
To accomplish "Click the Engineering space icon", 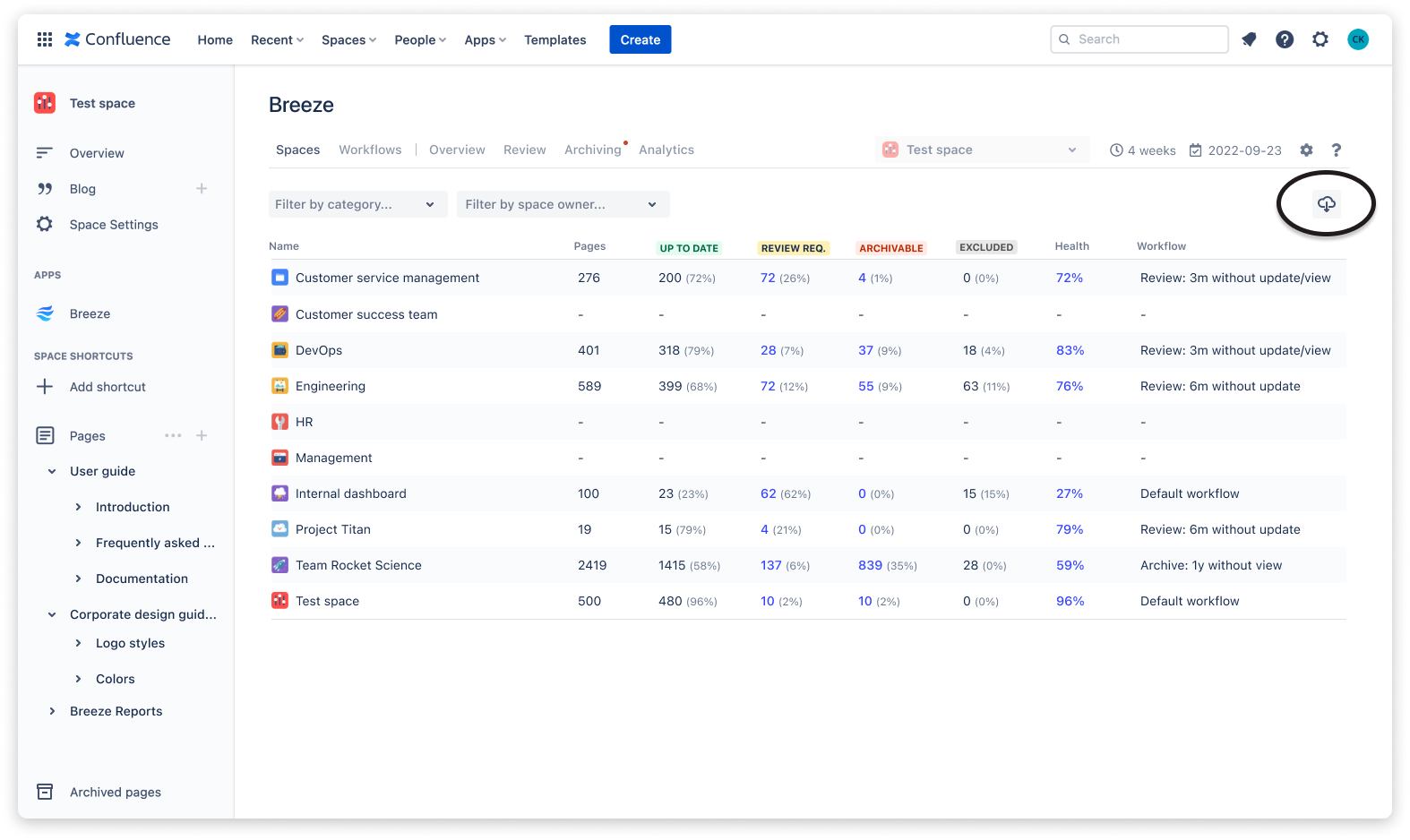I will pos(280,386).
